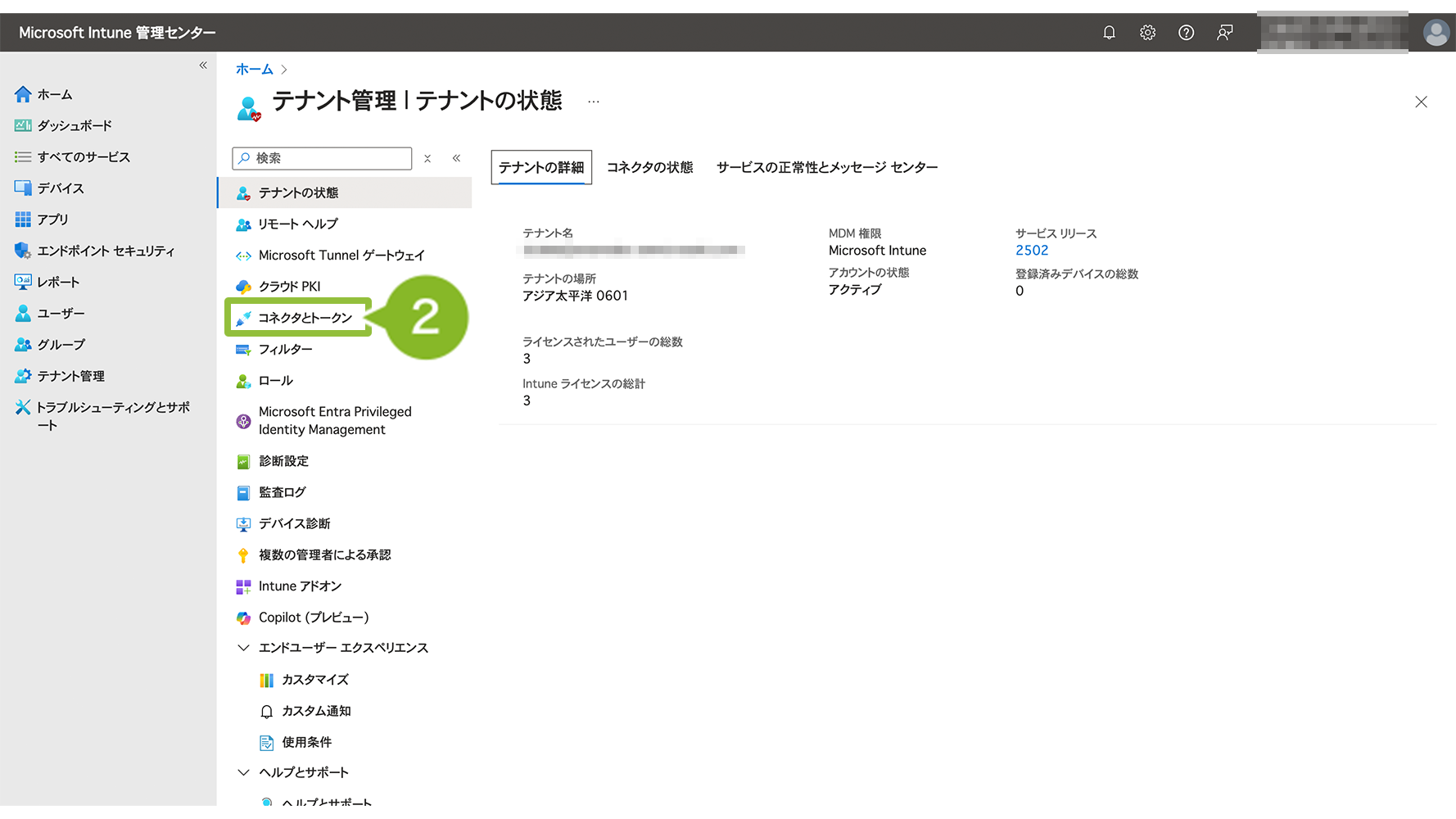Click the サービス リリース label
Image resolution: width=1456 pixels, height=819 pixels.
1056,233
